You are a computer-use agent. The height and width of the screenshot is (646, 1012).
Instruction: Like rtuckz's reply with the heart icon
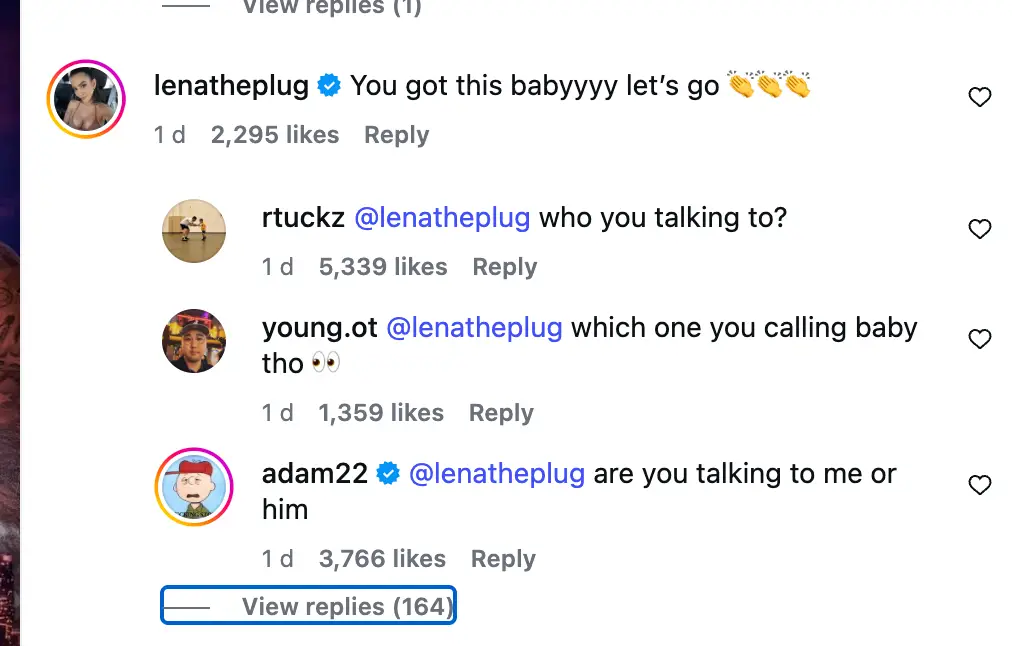click(x=980, y=229)
